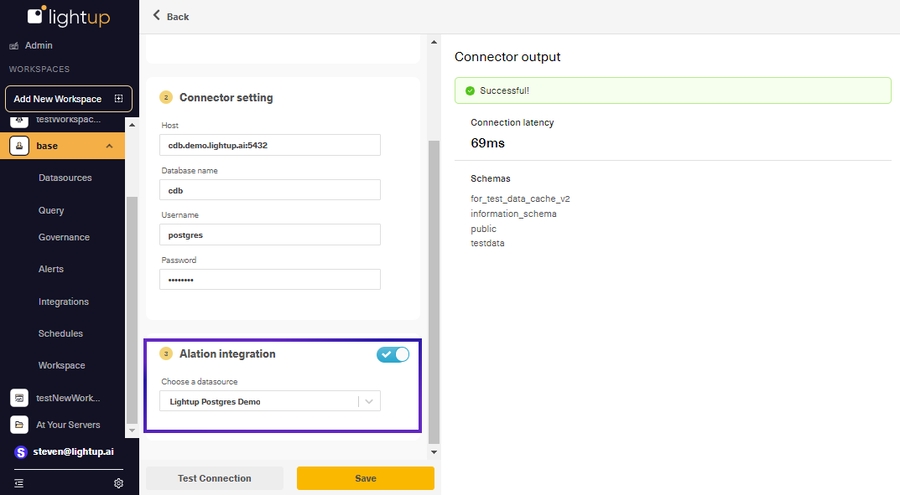Click the collapse sidebar icon at bottom left
This screenshot has width=900, height=495.
click(x=18, y=483)
